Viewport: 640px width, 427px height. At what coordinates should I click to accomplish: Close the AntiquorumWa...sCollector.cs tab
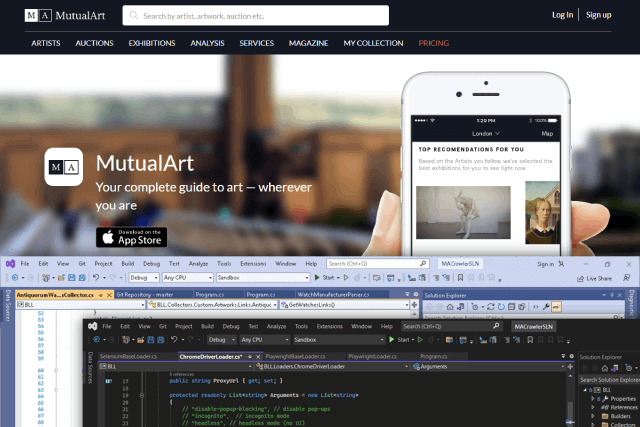[x=109, y=295]
